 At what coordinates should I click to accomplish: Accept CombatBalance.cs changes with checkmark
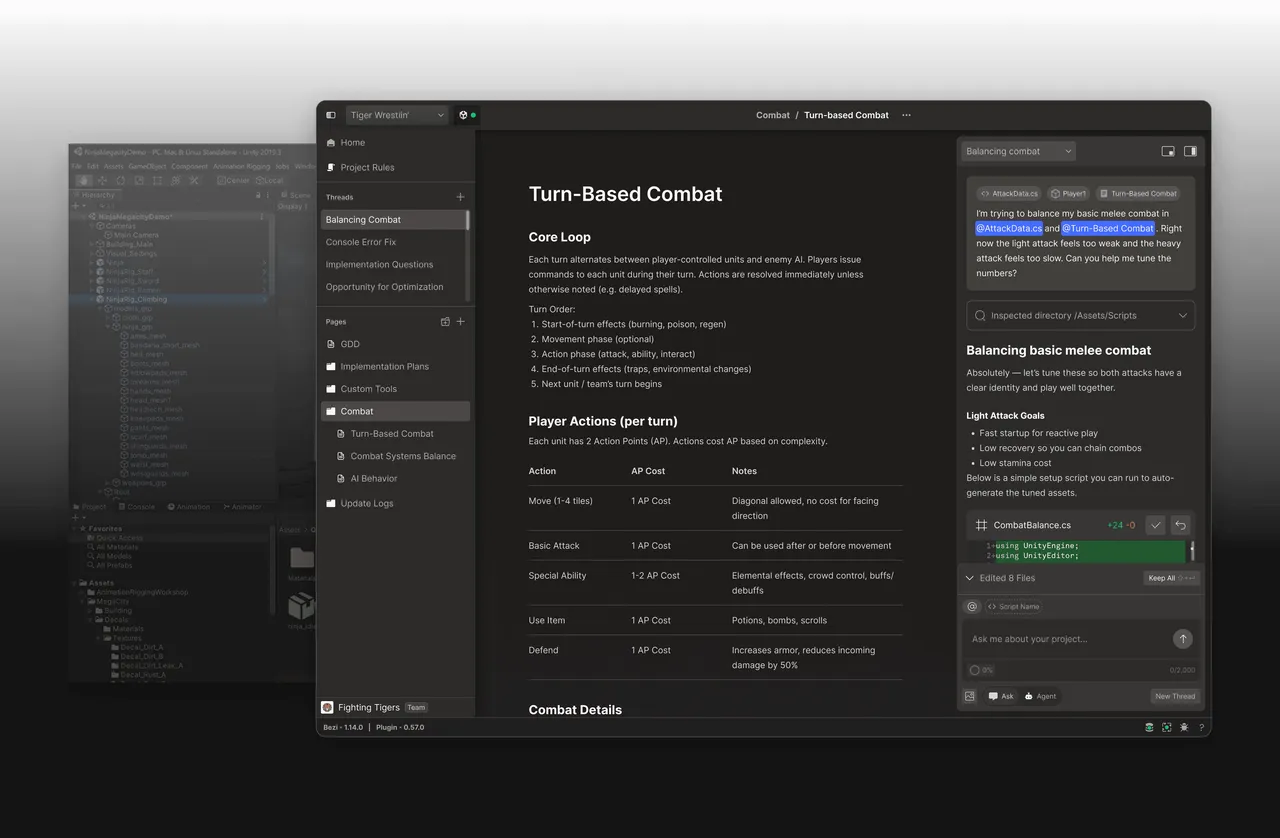click(x=1155, y=525)
